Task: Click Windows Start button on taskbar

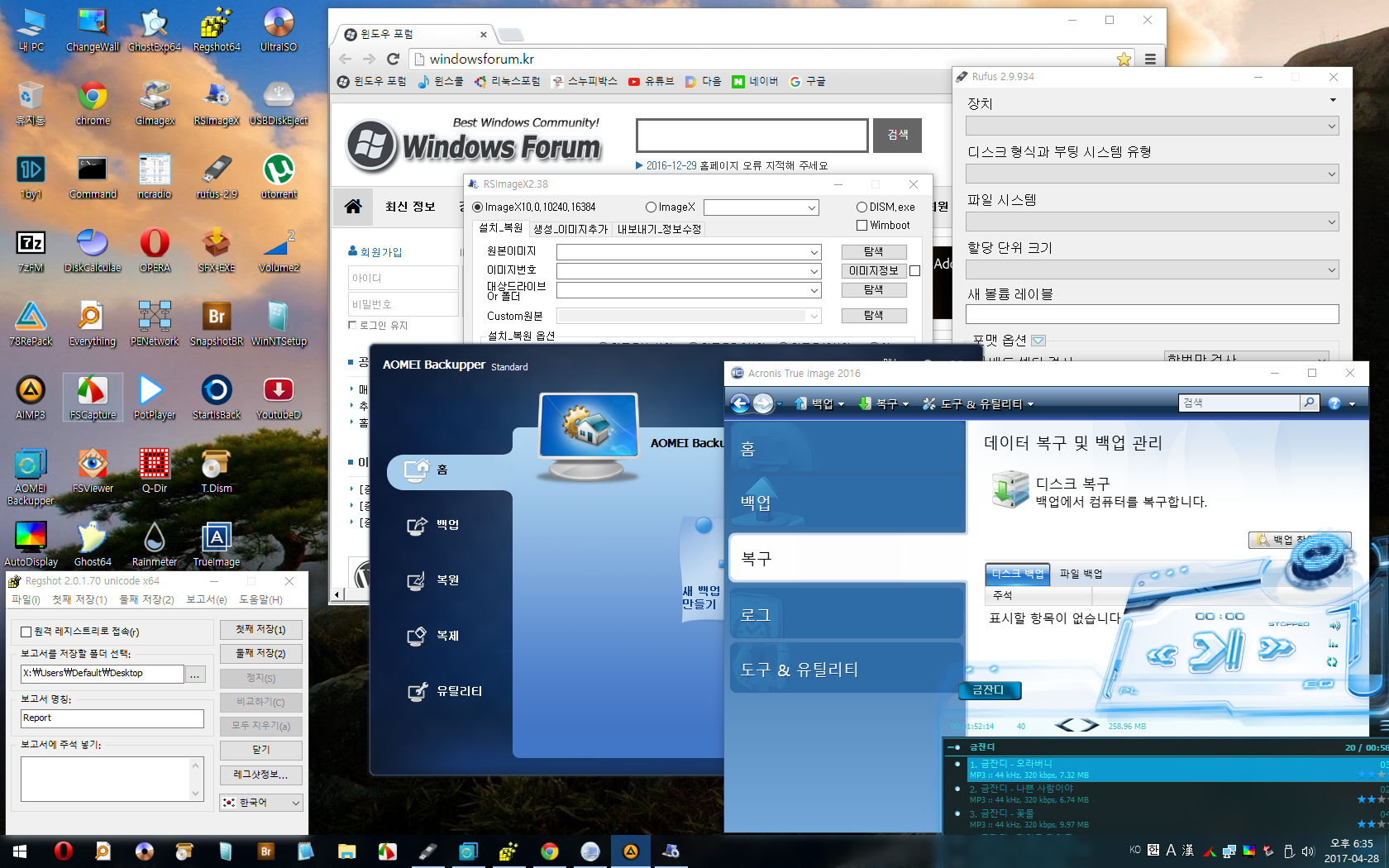Action: [20, 851]
